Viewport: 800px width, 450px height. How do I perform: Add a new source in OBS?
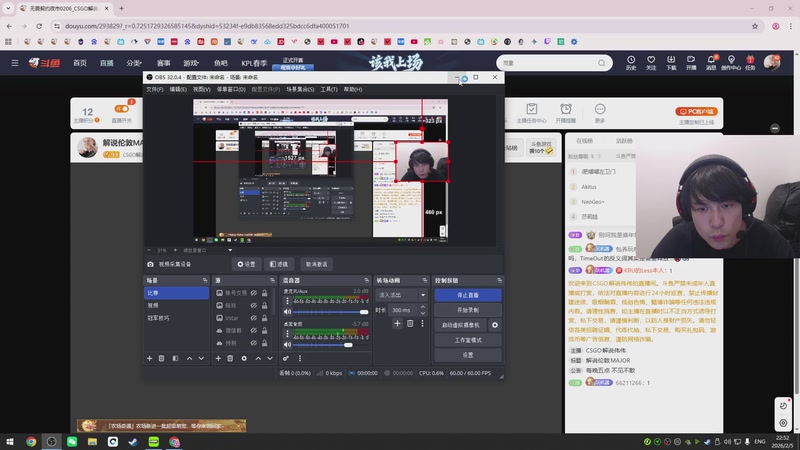pos(218,359)
